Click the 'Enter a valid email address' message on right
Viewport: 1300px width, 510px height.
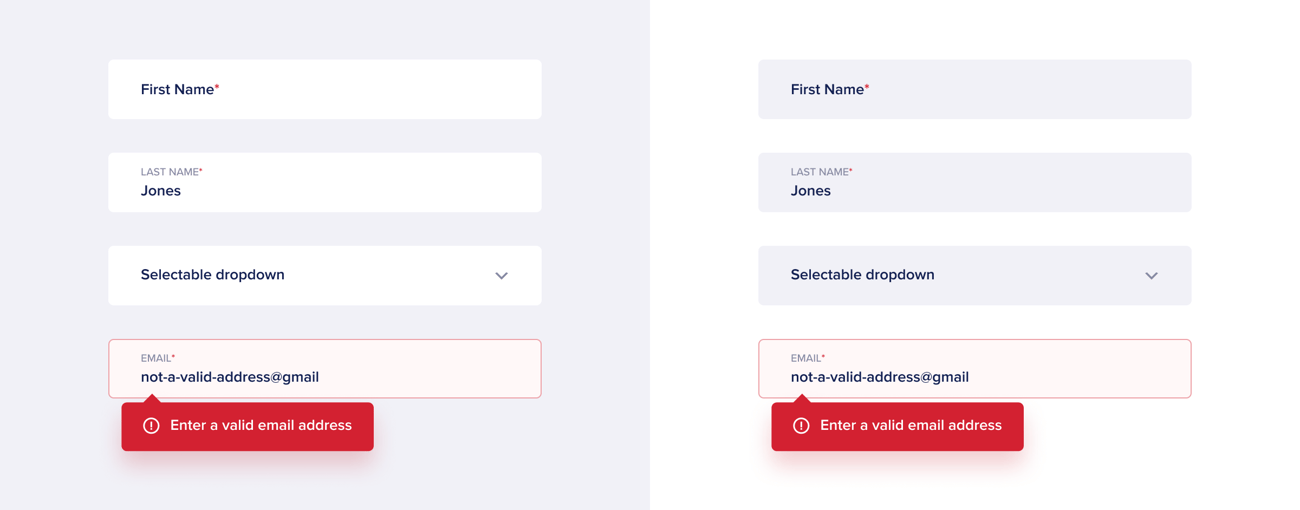pos(911,426)
